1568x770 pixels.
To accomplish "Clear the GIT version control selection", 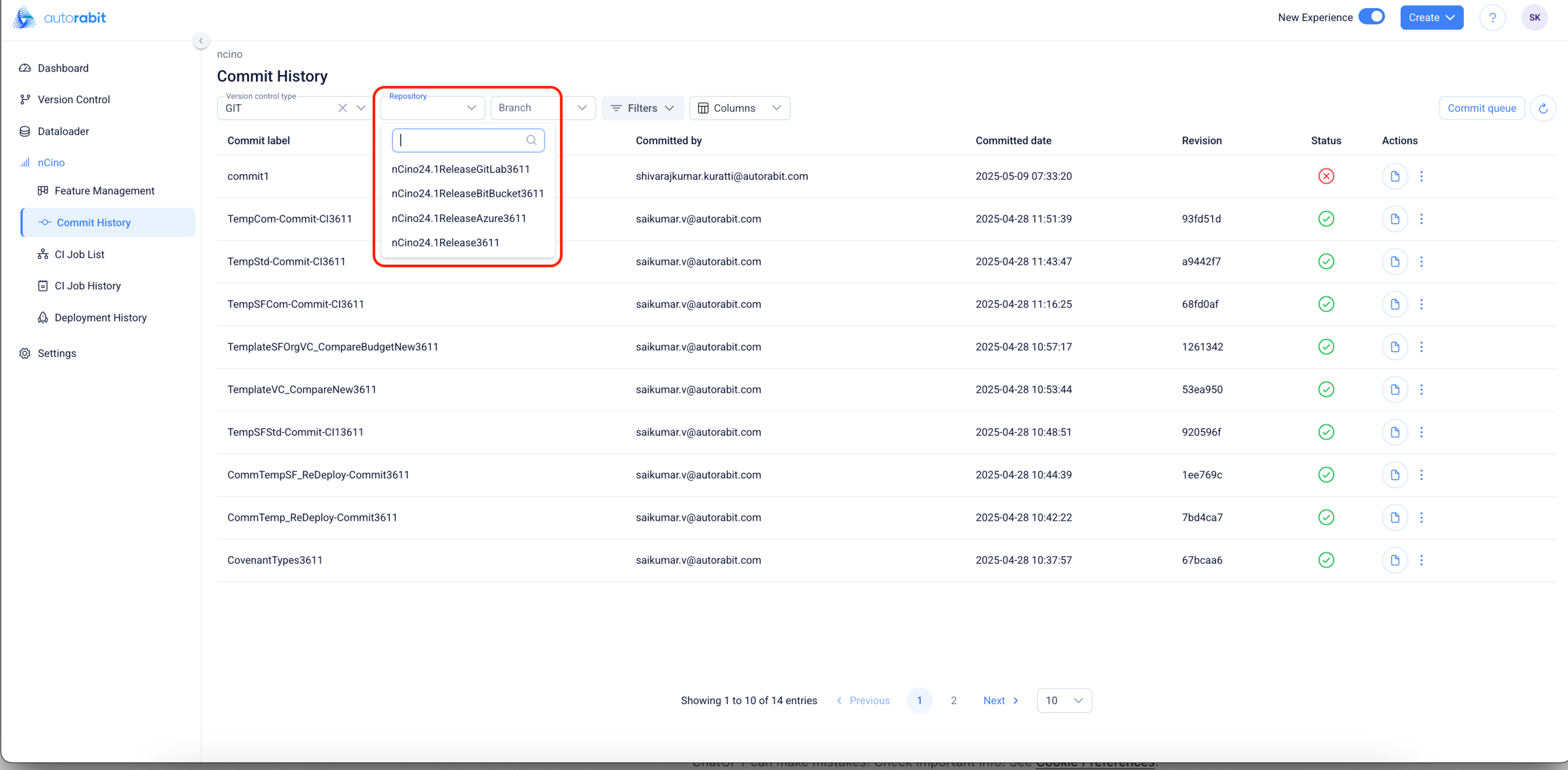I will 342,108.
